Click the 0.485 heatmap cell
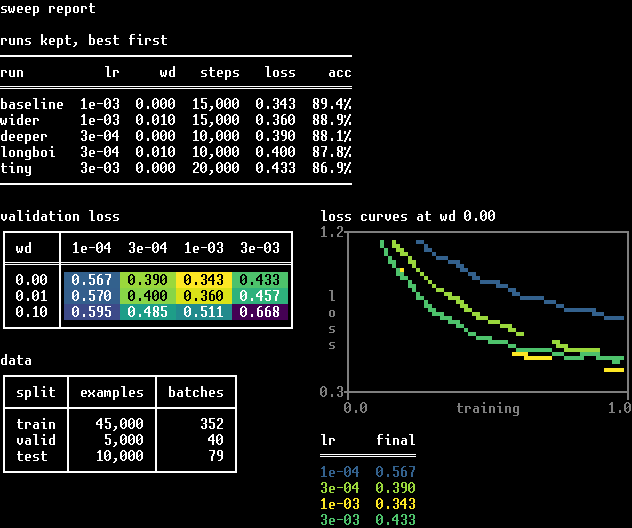This screenshot has height=528, width=632. 148,312
